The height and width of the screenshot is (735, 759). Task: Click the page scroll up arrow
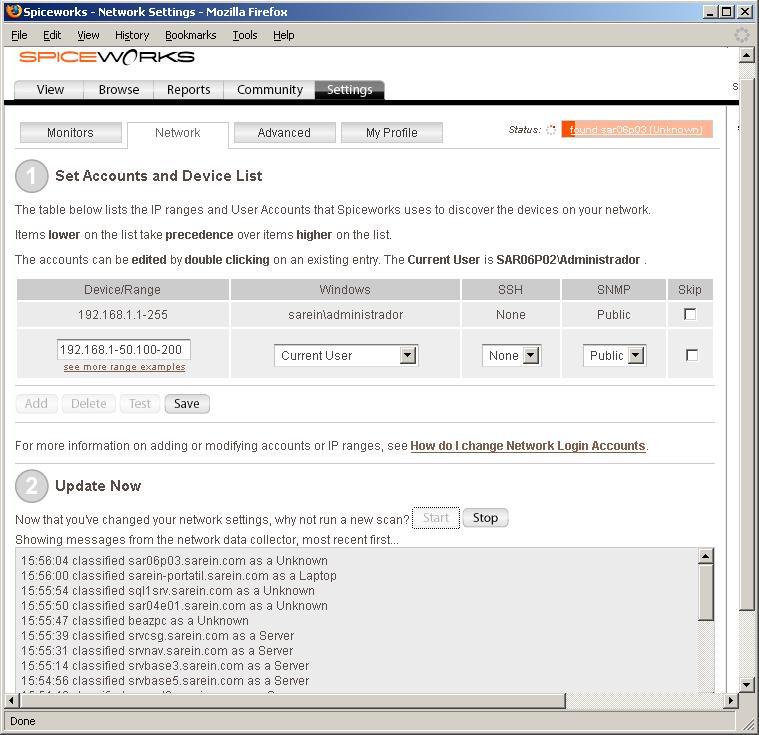(746, 56)
